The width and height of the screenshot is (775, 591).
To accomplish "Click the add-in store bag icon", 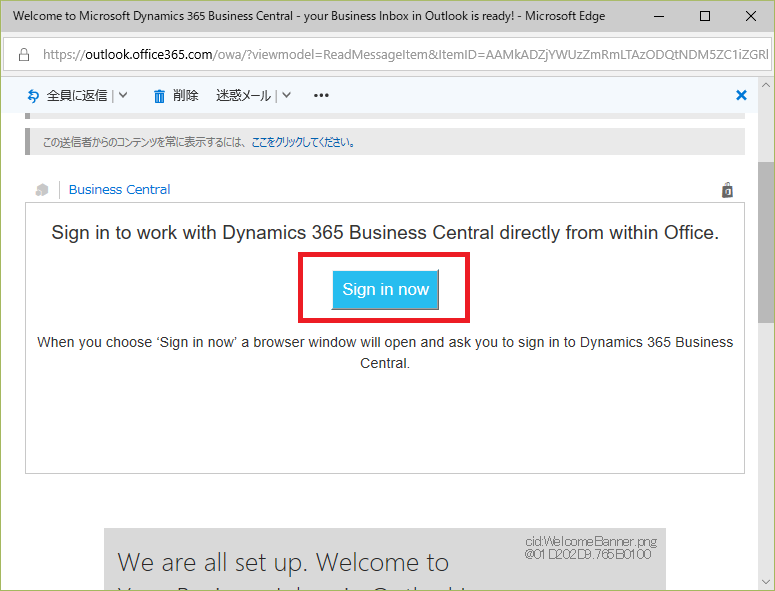I will (x=727, y=190).
